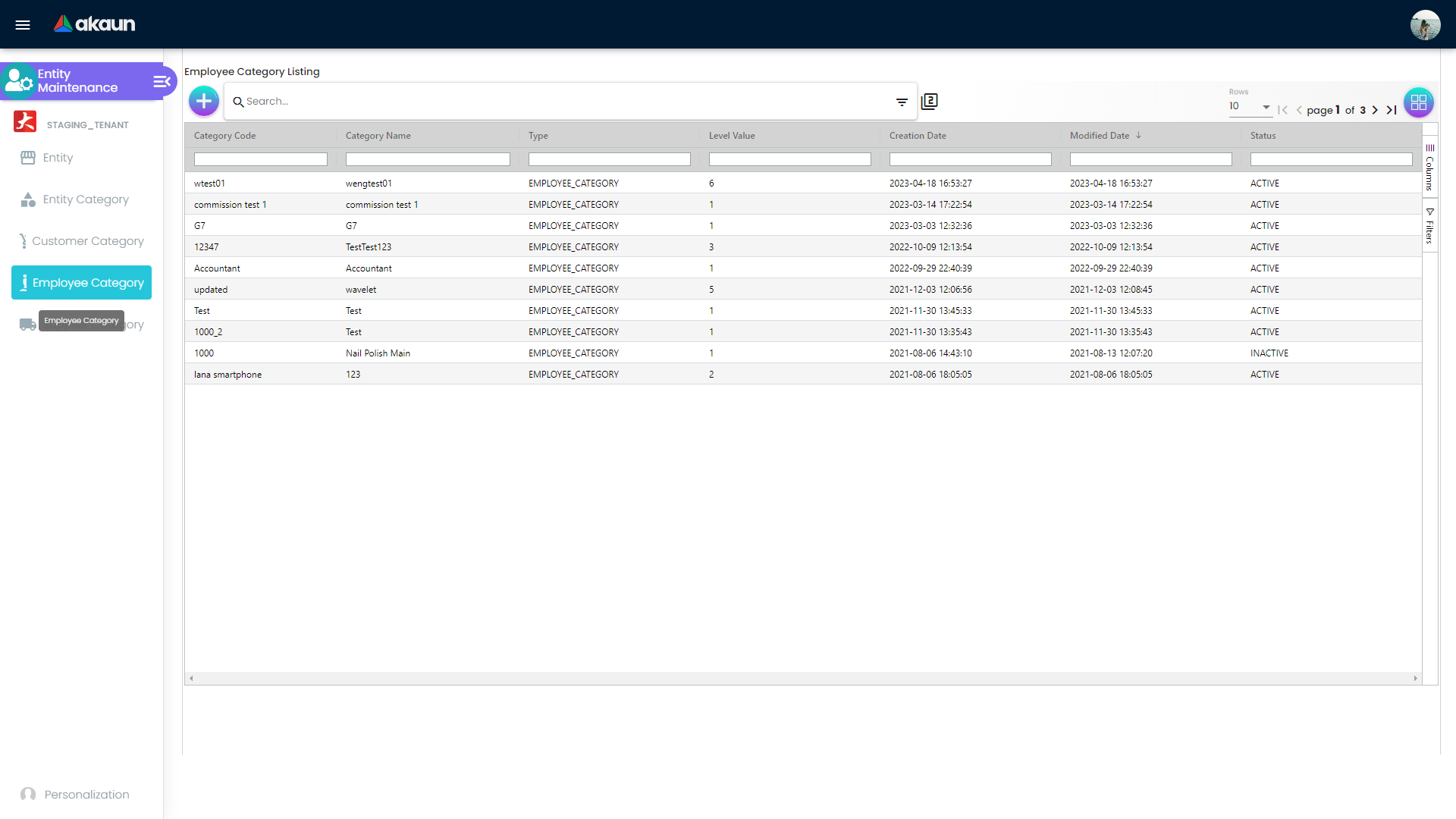This screenshot has width=1456, height=819.
Task: Sort by the Modified Date column header
Action: coord(1098,135)
